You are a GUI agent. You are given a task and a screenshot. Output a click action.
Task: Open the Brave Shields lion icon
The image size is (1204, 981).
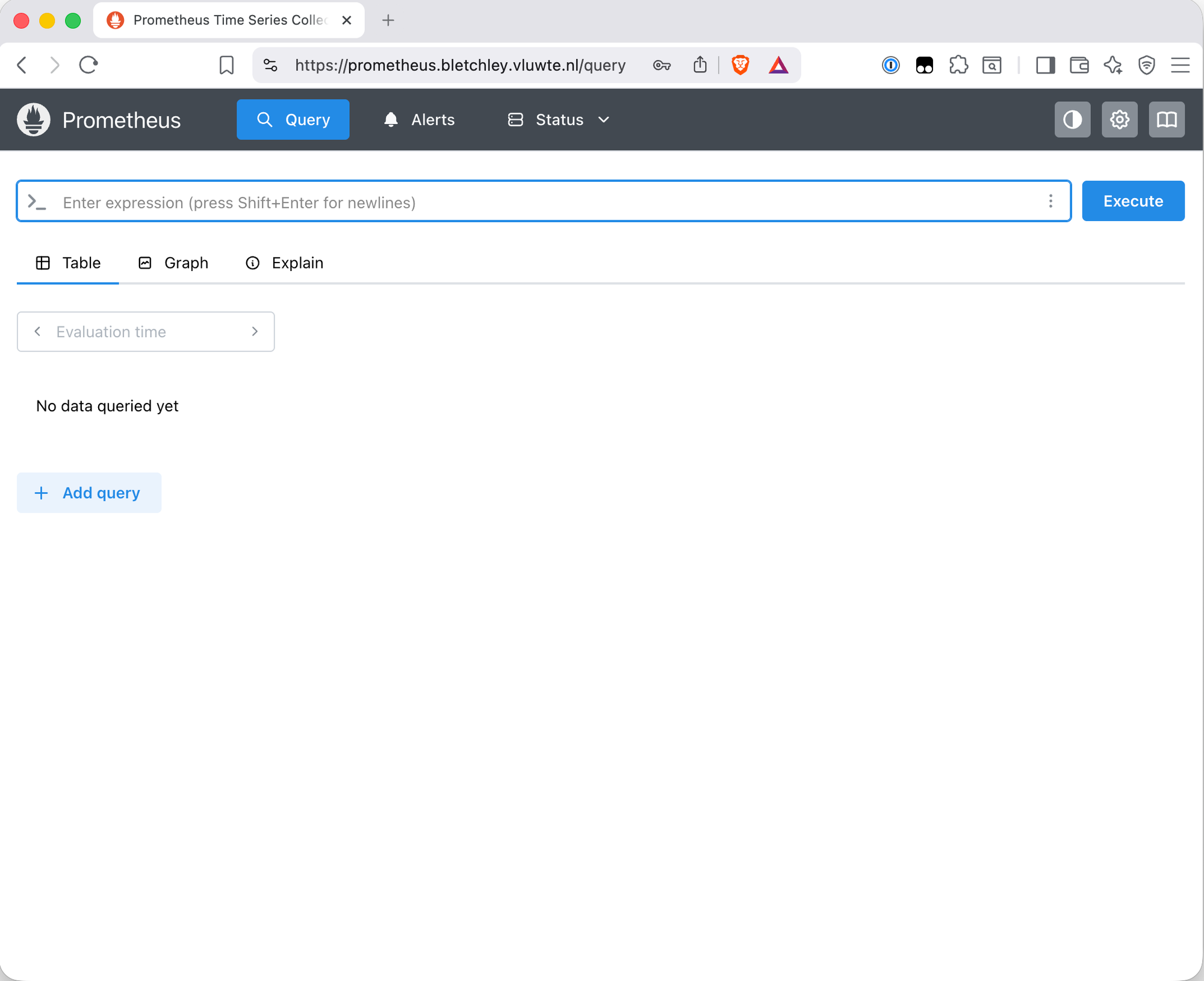740,64
